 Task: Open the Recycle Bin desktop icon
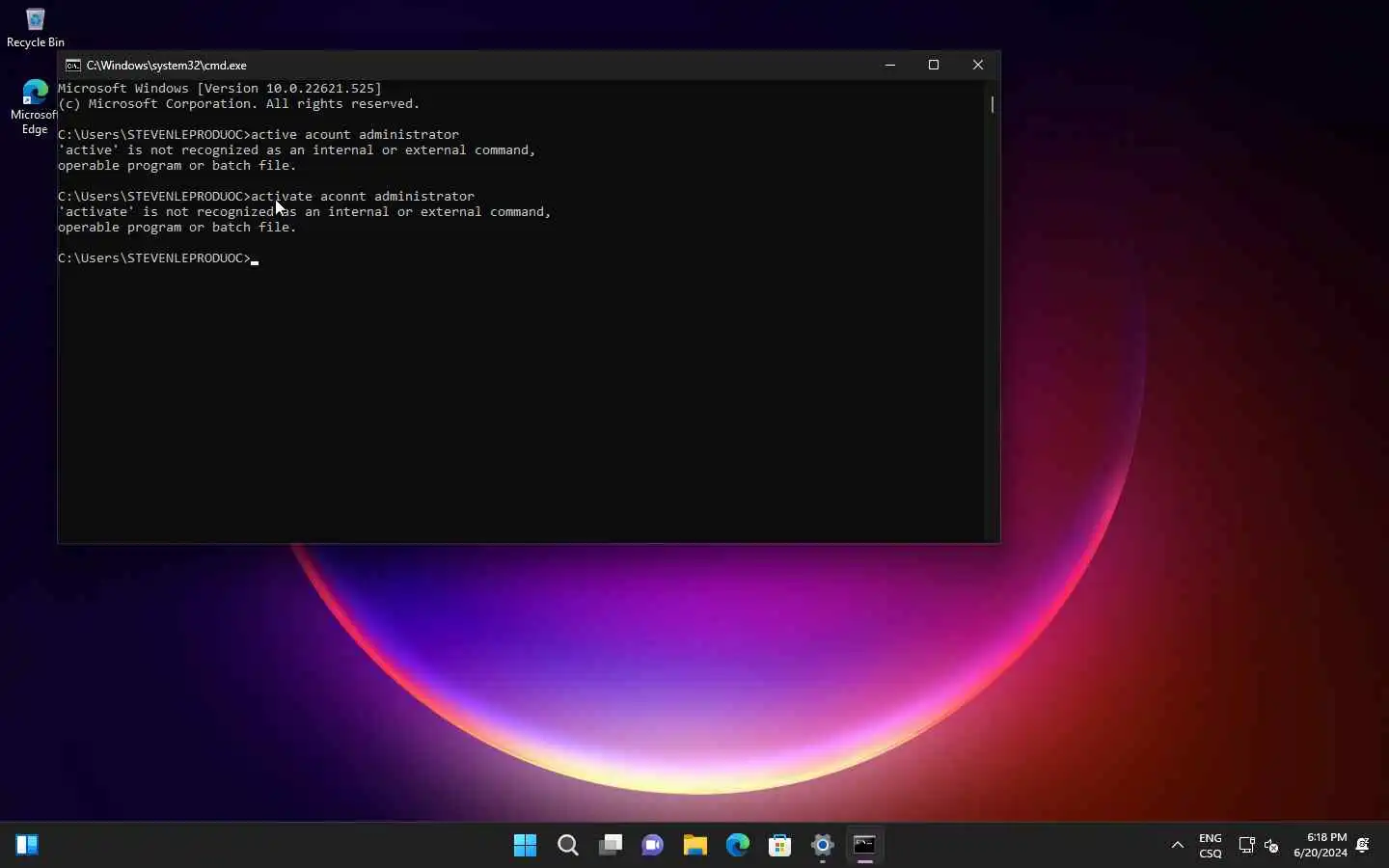click(36, 27)
